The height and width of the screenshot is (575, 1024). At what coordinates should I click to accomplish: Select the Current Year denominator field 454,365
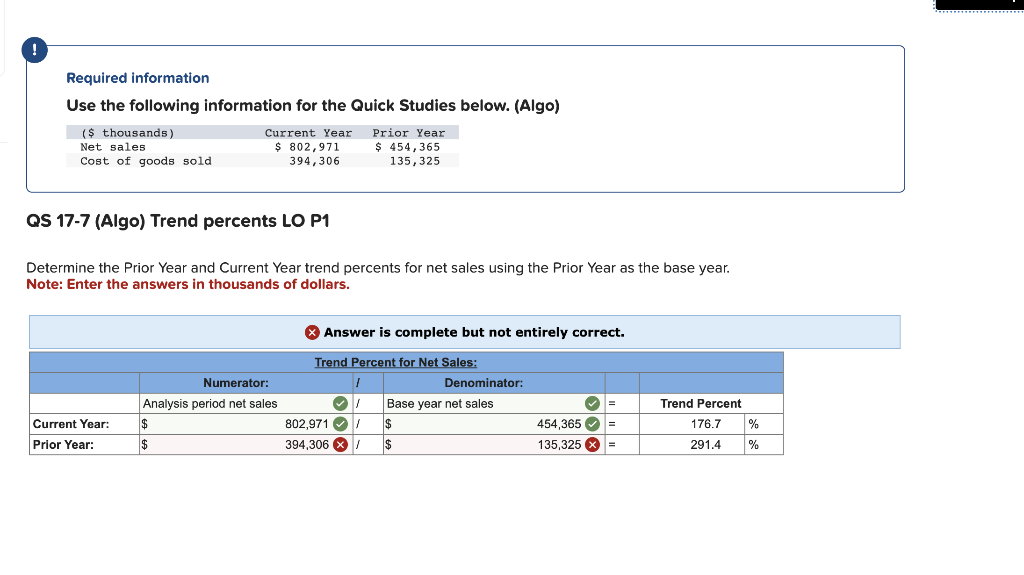(494, 424)
